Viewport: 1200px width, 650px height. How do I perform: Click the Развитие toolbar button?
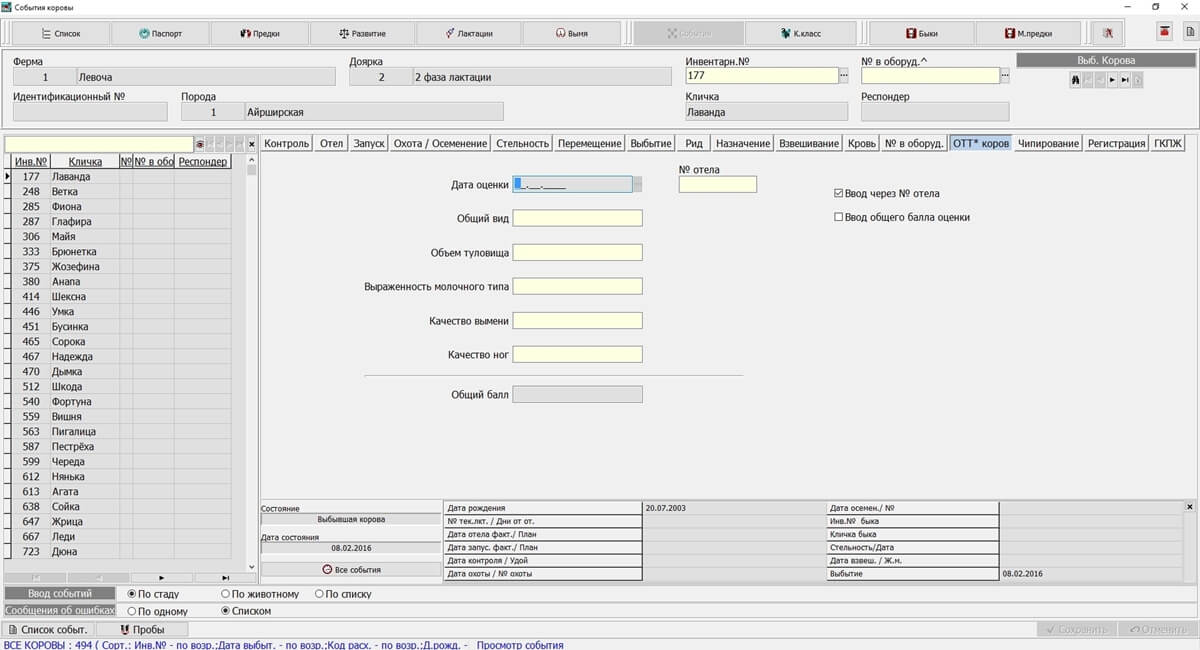360,33
